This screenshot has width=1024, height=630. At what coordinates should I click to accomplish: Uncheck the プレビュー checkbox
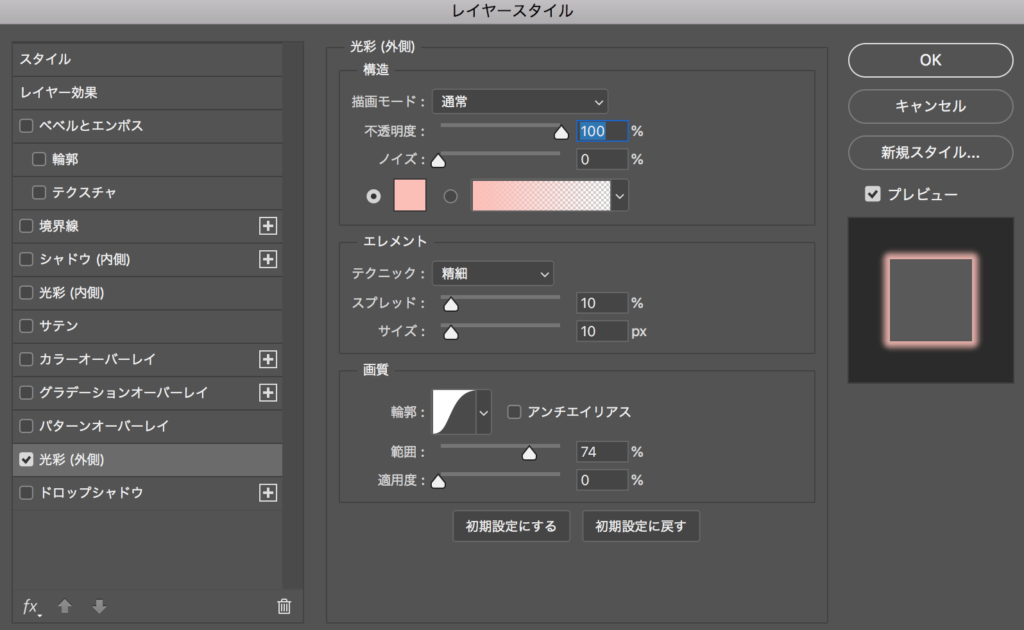pos(874,194)
